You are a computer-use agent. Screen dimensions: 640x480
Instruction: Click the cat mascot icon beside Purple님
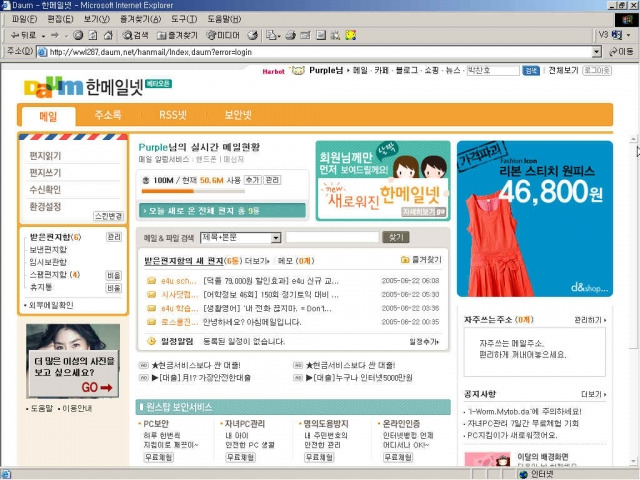pos(298,71)
